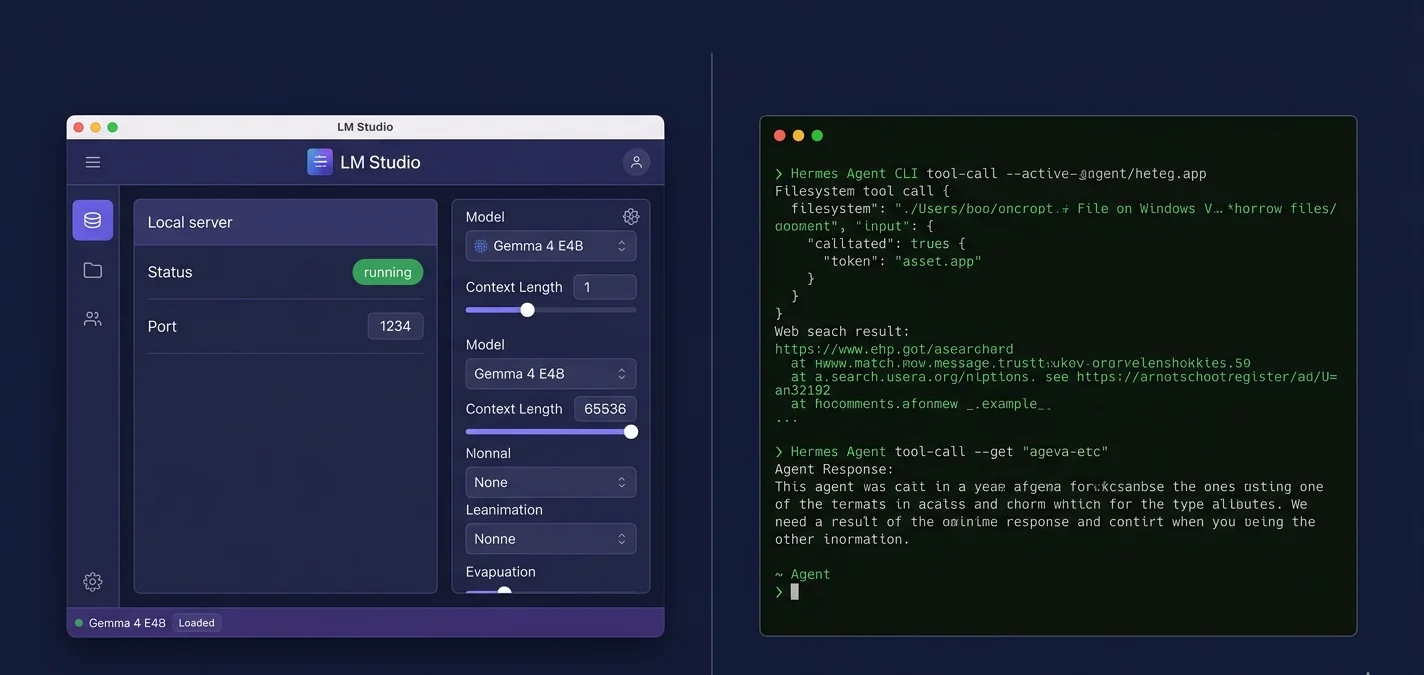Click the LM Studio window title text
This screenshot has height=675, width=1424.
[365, 127]
